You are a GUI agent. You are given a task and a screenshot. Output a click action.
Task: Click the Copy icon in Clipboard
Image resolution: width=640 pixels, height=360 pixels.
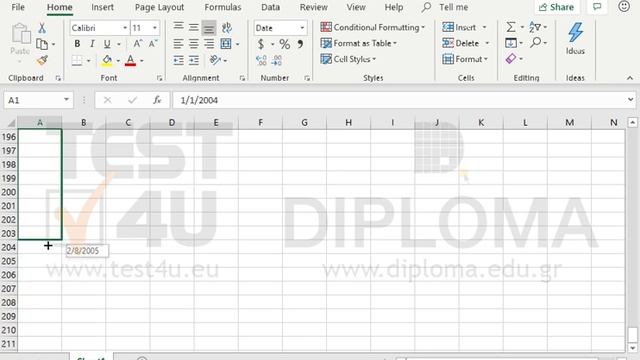click(42, 44)
